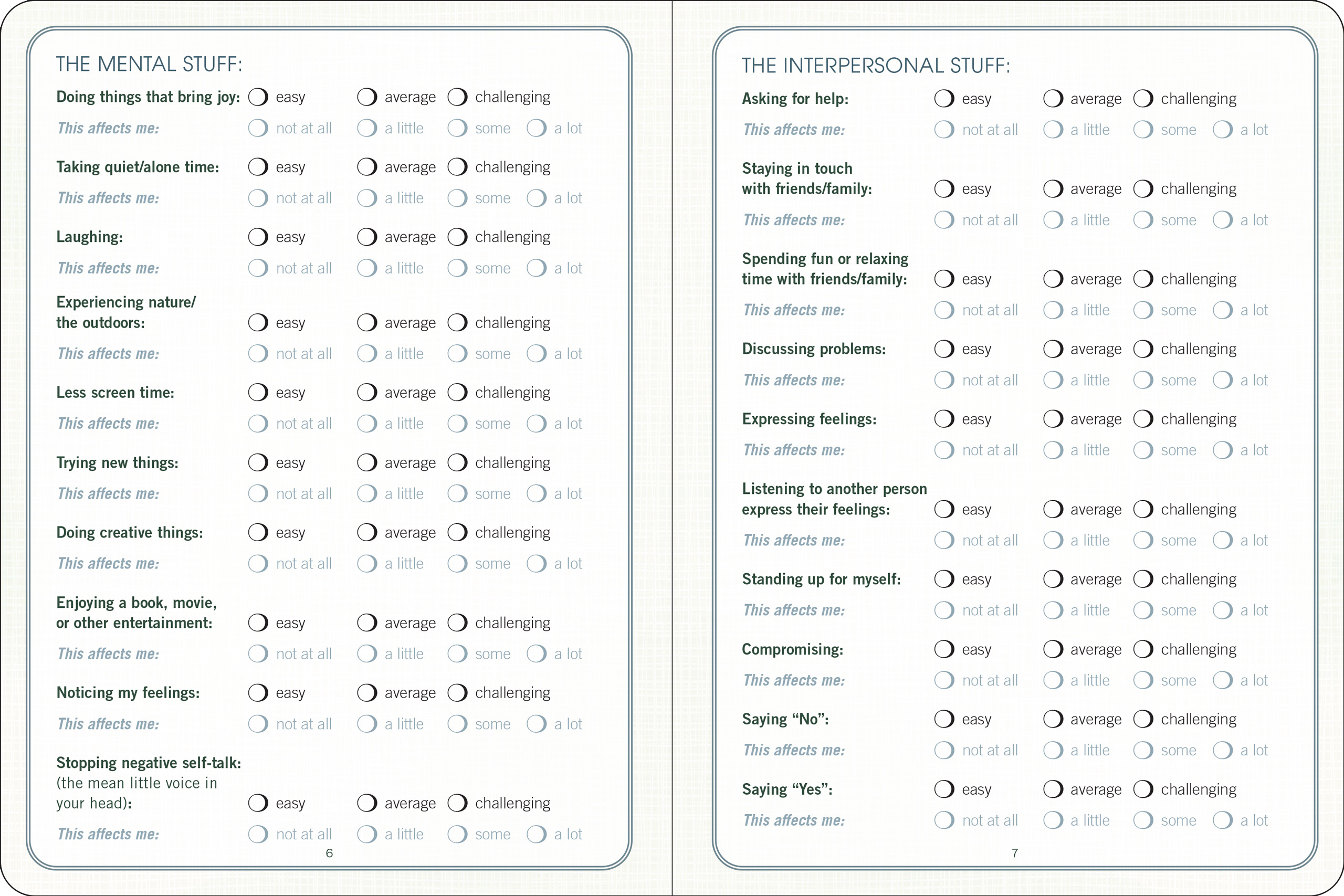Mark "a lot" under Expressing feelings affects me
Screen dimensions: 1344x896
[x=1223, y=450]
